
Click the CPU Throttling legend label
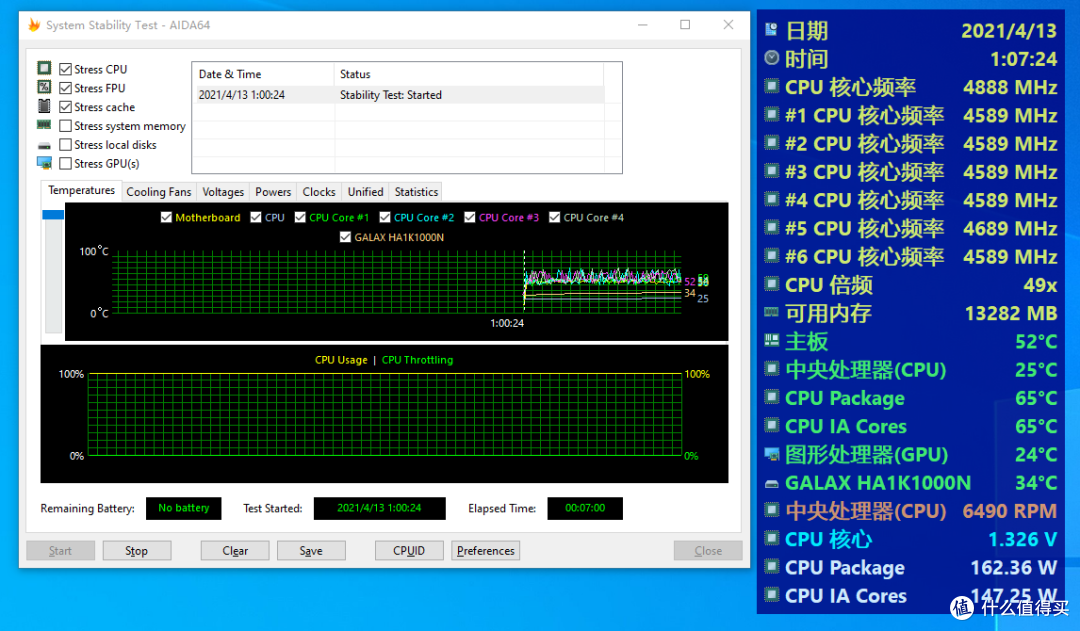pyautogui.click(x=417, y=360)
